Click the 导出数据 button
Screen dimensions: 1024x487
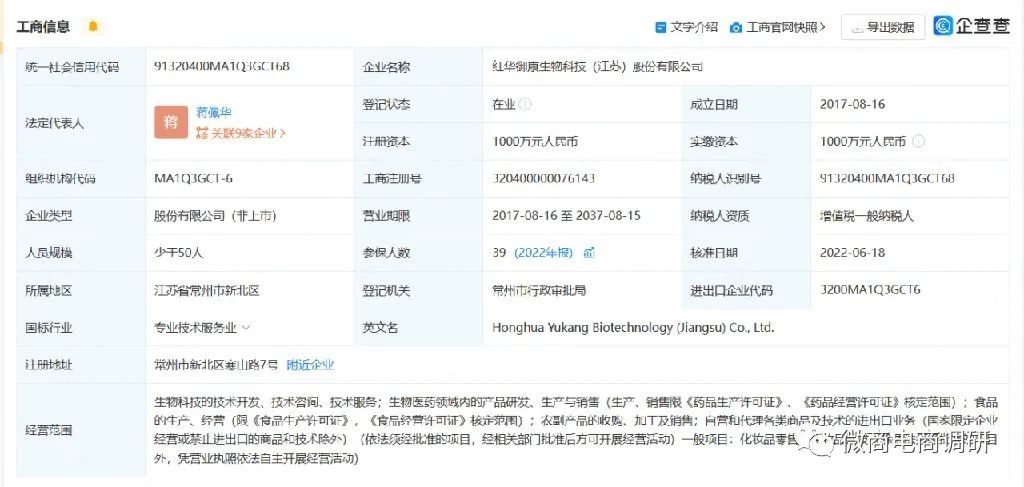pyautogui.click(x=882, y=27)
